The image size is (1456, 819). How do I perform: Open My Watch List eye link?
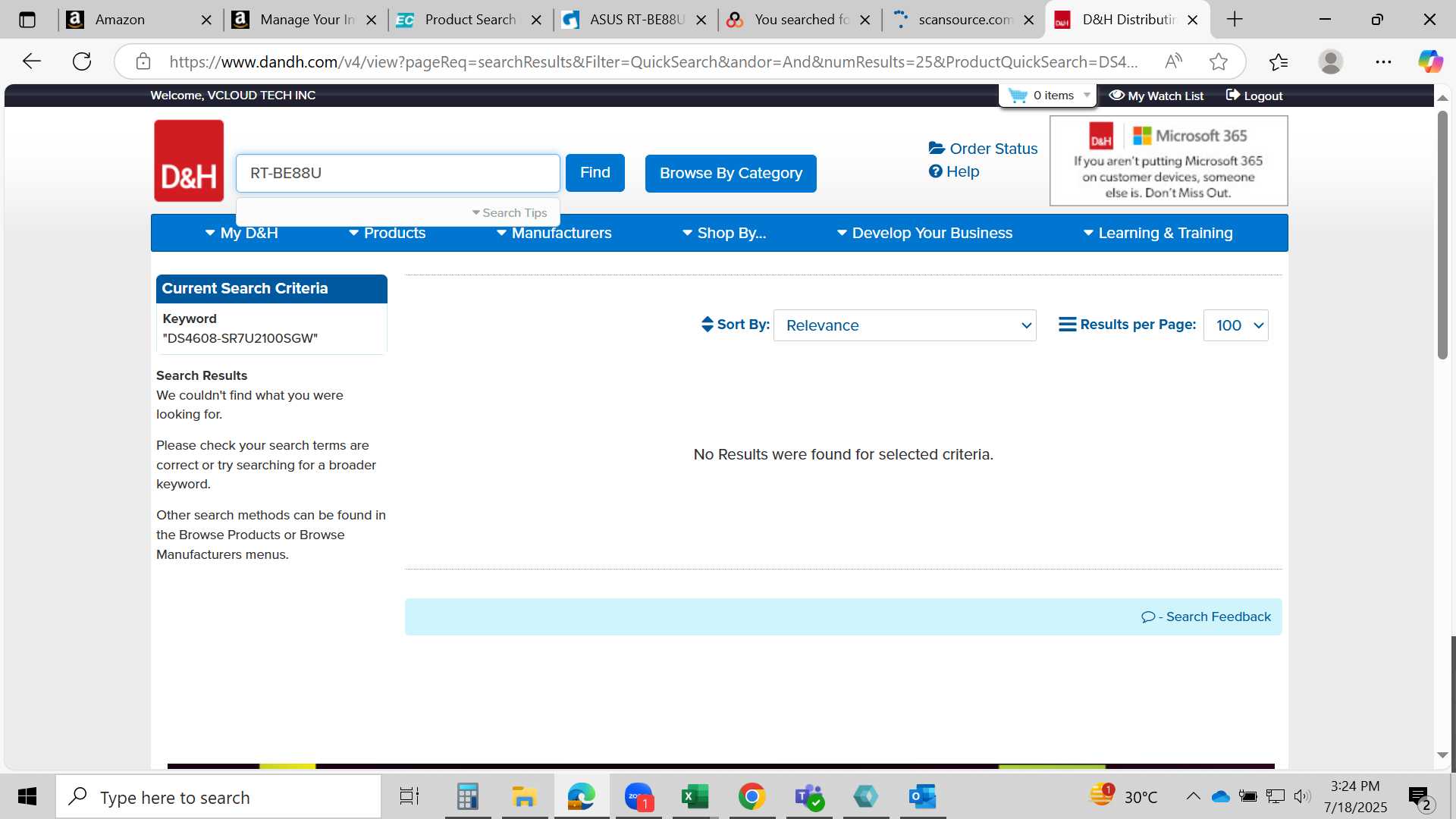coord(1156,96)
